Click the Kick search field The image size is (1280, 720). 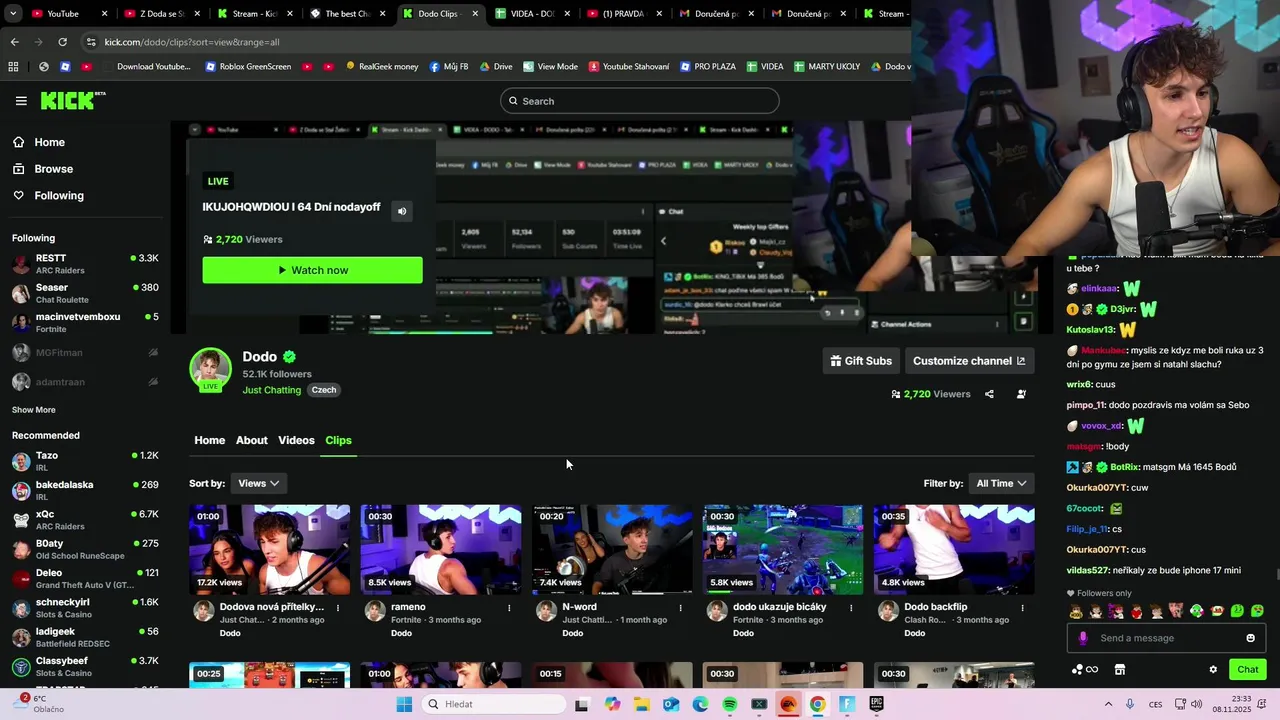pyautogui.click(x=640, y=101)
